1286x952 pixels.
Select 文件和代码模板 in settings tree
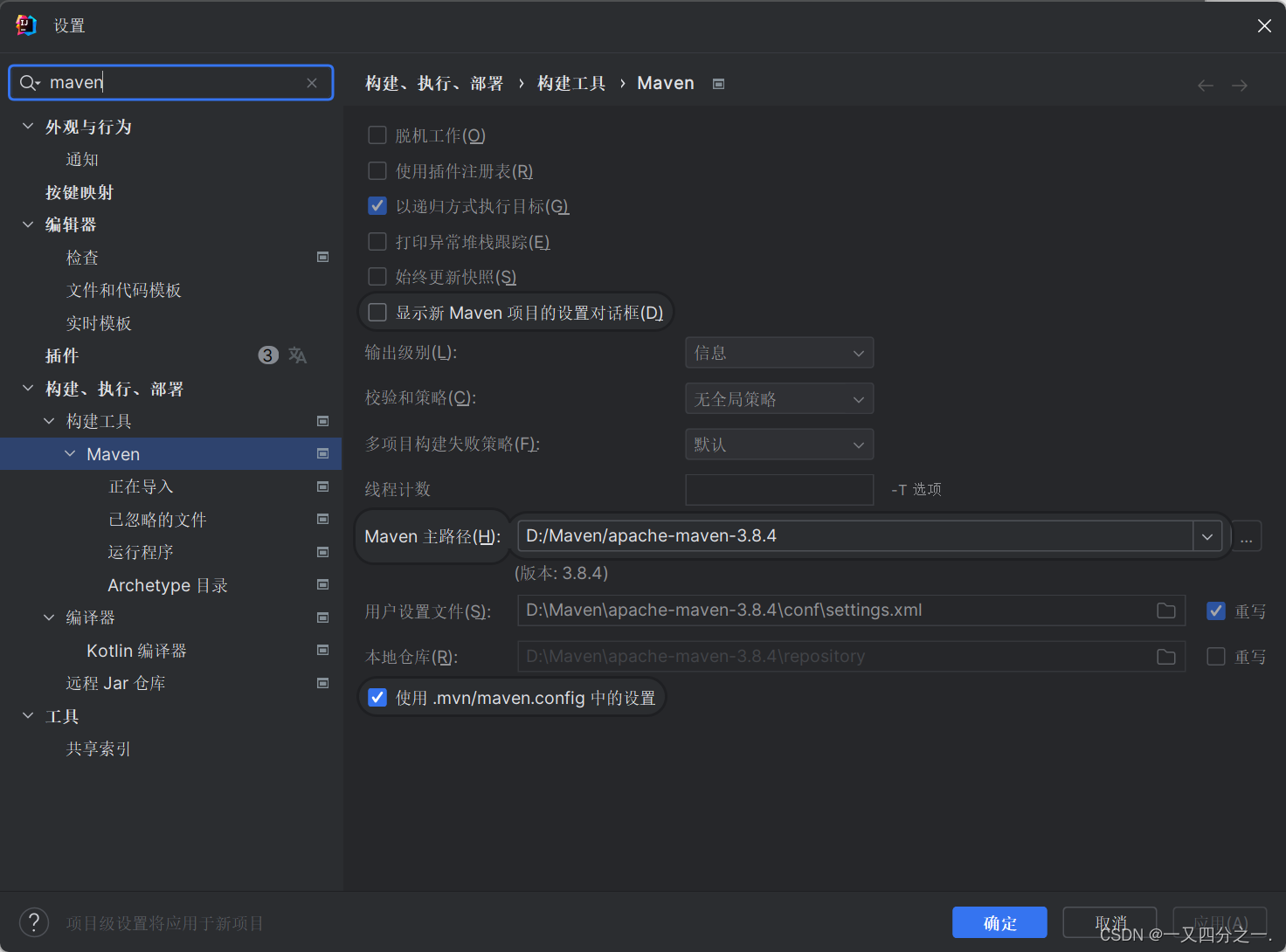(124, 290)
